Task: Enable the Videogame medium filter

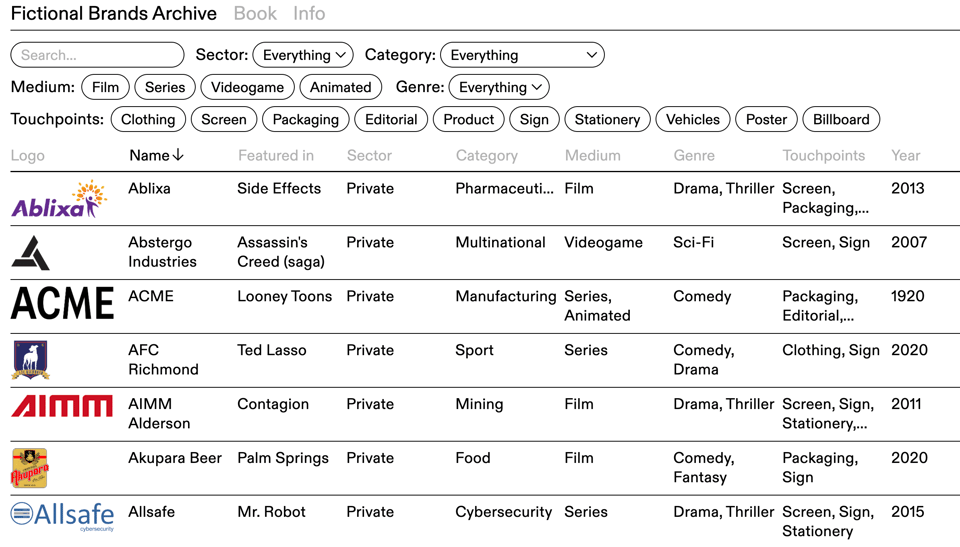Action: (x=247, y=87)
